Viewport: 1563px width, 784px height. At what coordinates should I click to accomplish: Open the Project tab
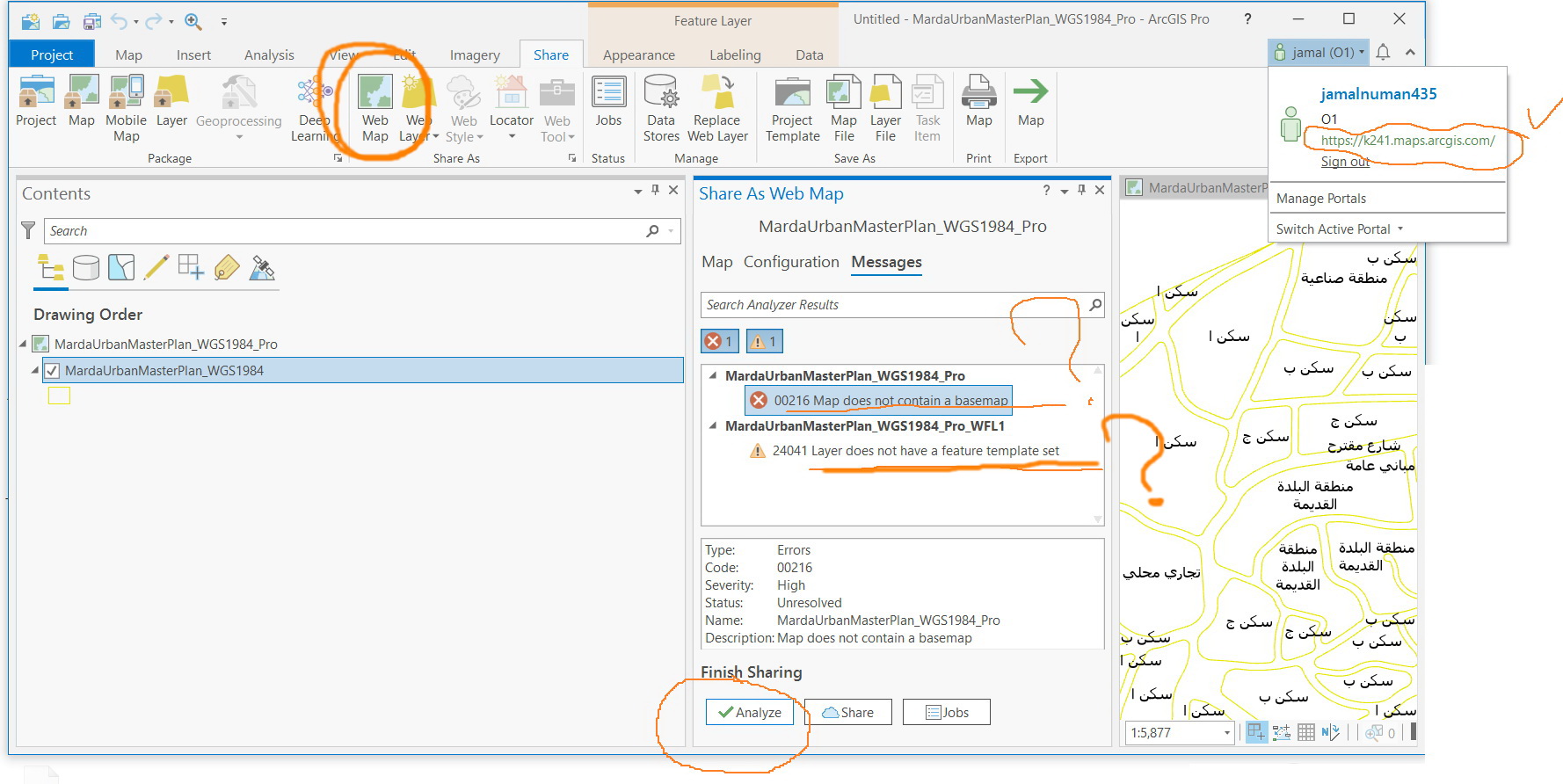click(x=52, y=54)
